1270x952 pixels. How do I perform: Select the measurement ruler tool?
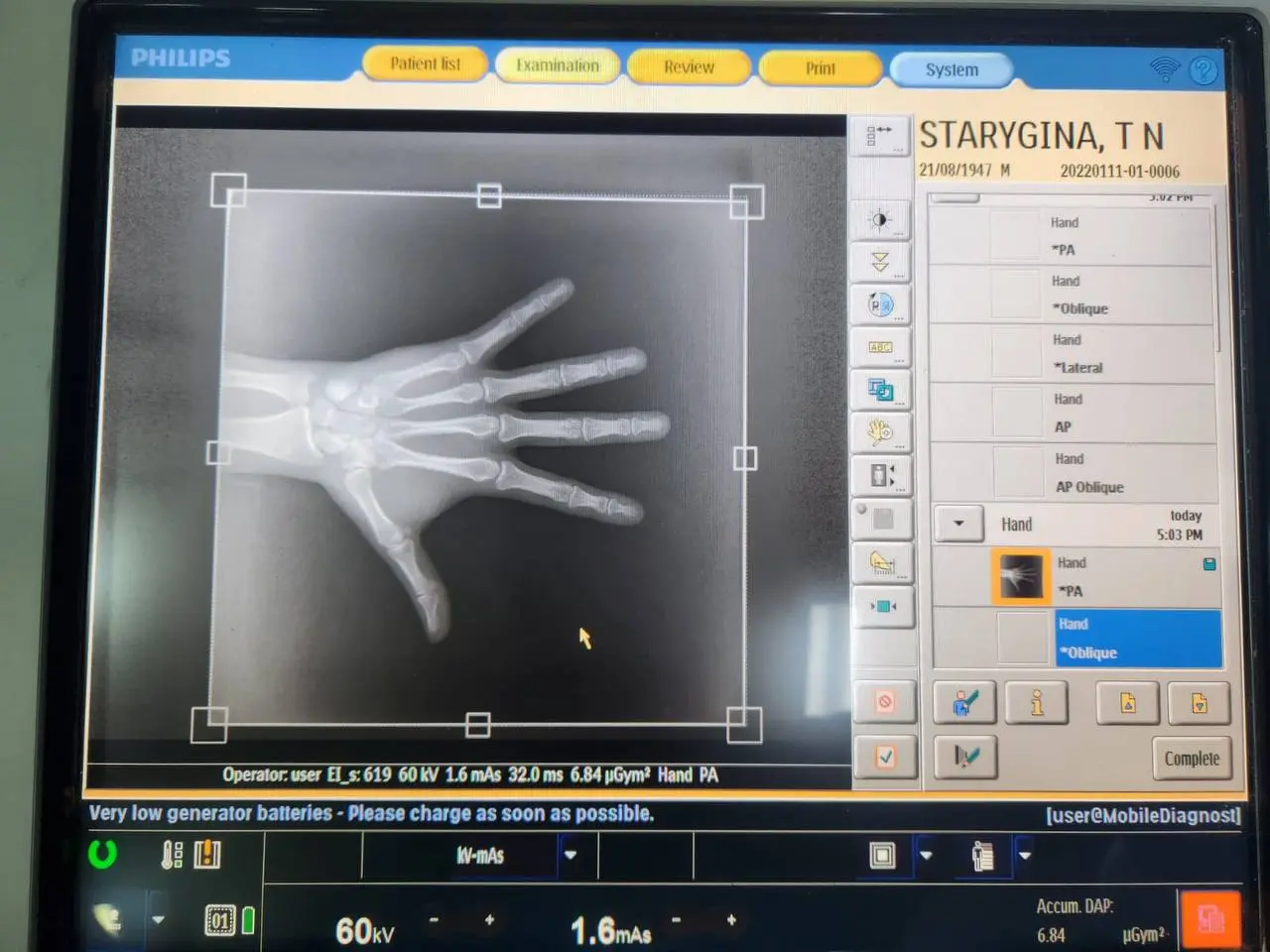pos(882,562)
